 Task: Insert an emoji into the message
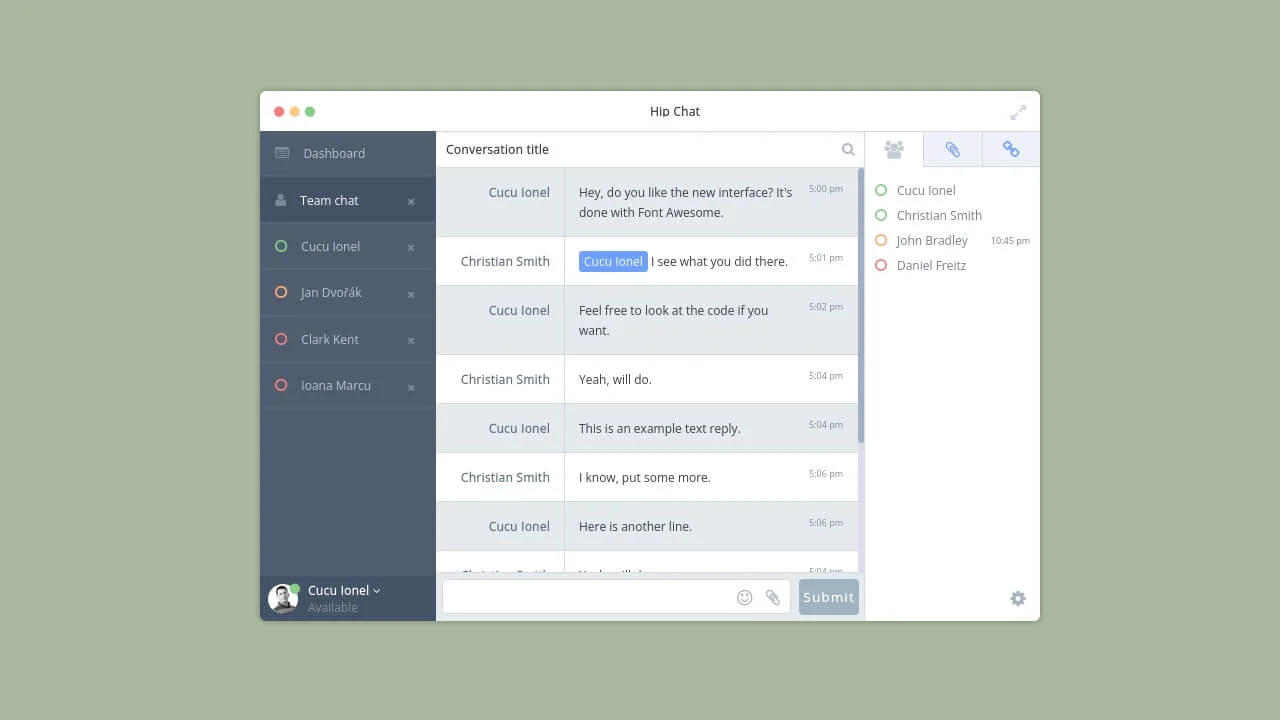[744, 597]
